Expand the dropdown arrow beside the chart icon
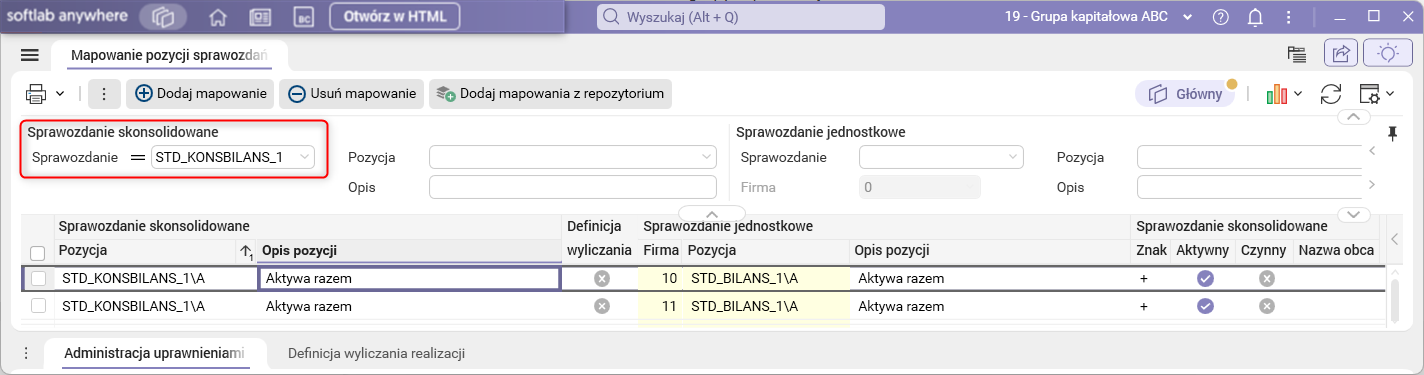Image resolution: width=1424 pixels, height=375 pixels. (1297, 94)
